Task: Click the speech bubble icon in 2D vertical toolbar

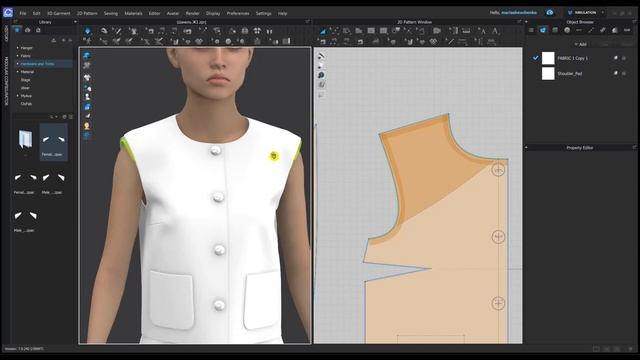Action: click(321, 76)
